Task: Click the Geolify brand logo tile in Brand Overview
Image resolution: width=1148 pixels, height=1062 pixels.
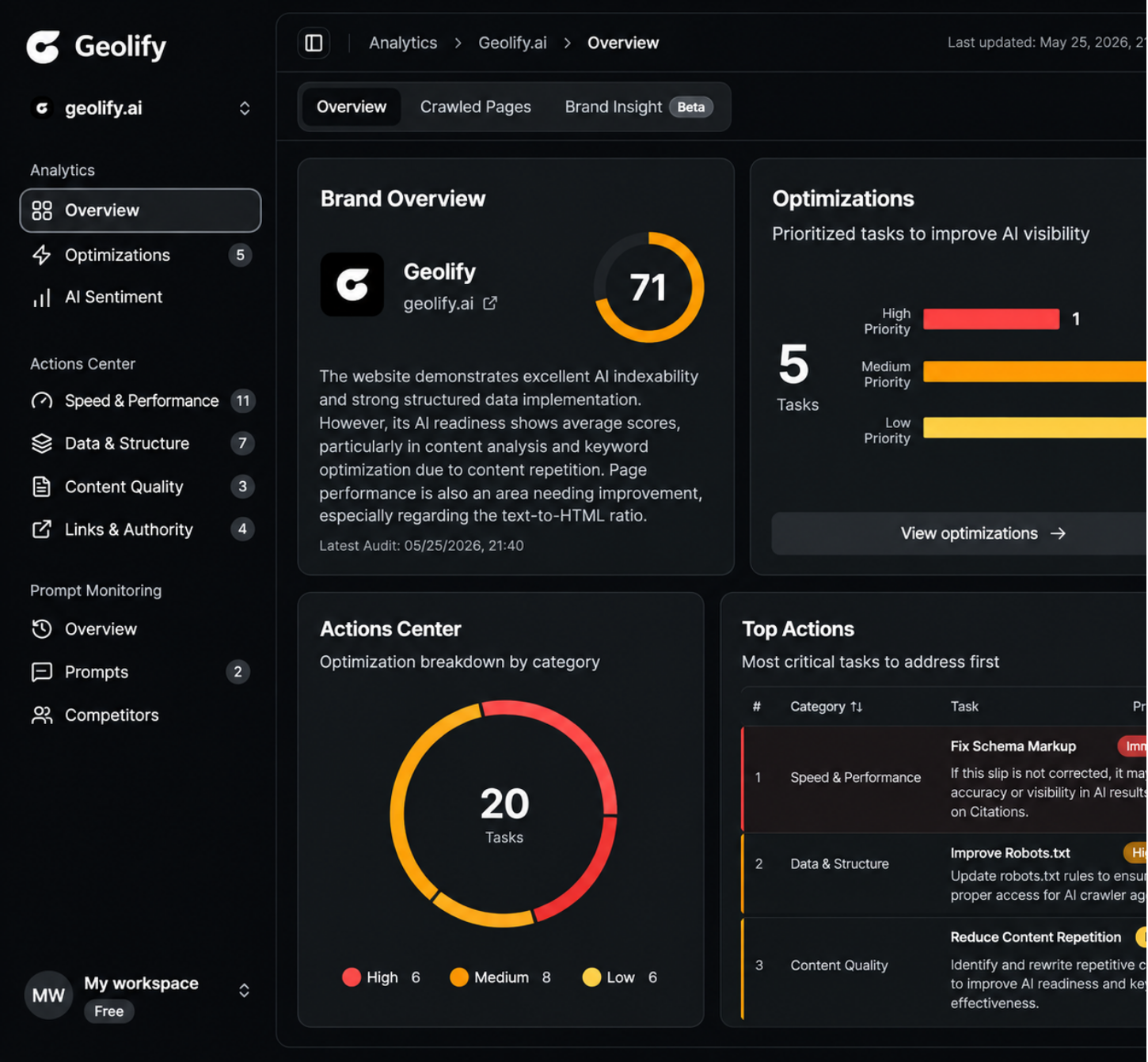Action: coord(352,285)
